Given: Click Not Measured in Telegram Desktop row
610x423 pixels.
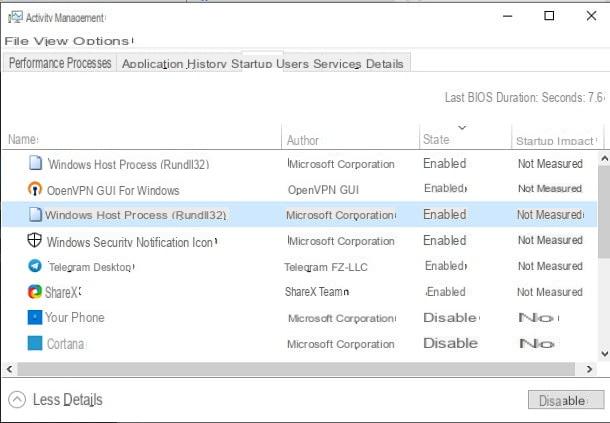Looking at the screenshot, I should pyautogui.click(x=550, y=266).
